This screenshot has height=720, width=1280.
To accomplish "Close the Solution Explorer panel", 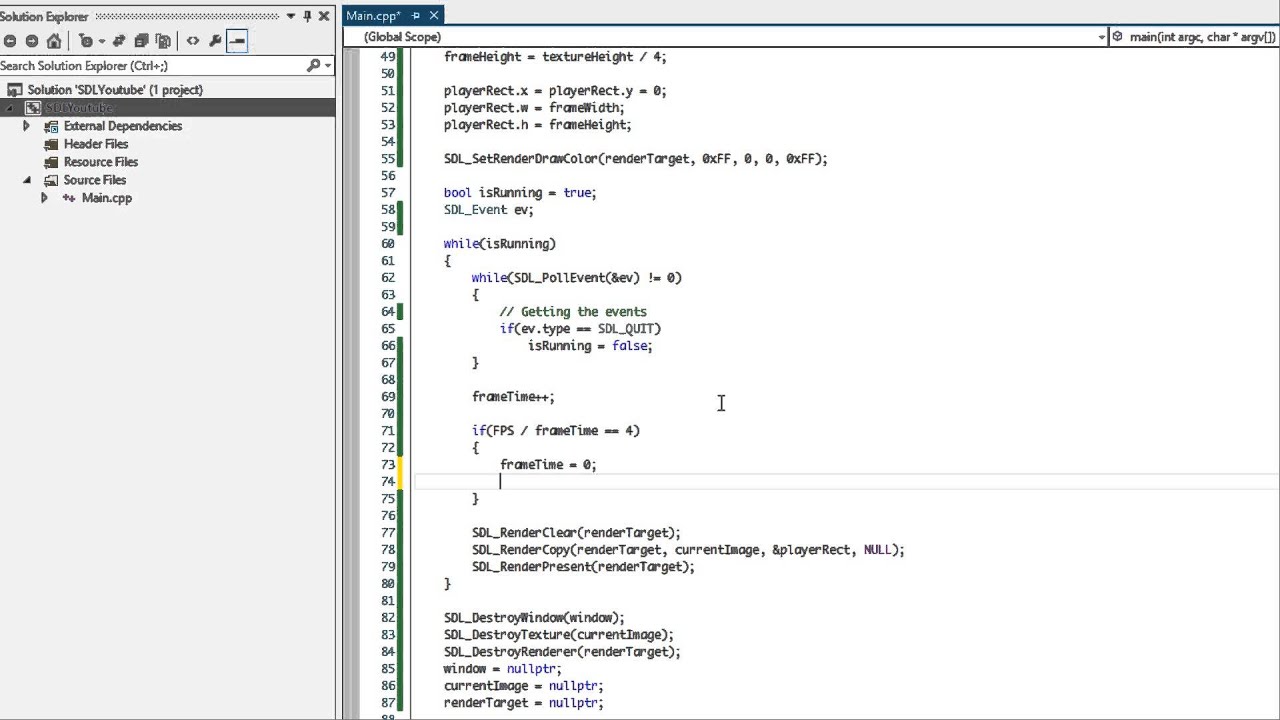I will click(x=324, y=16).
